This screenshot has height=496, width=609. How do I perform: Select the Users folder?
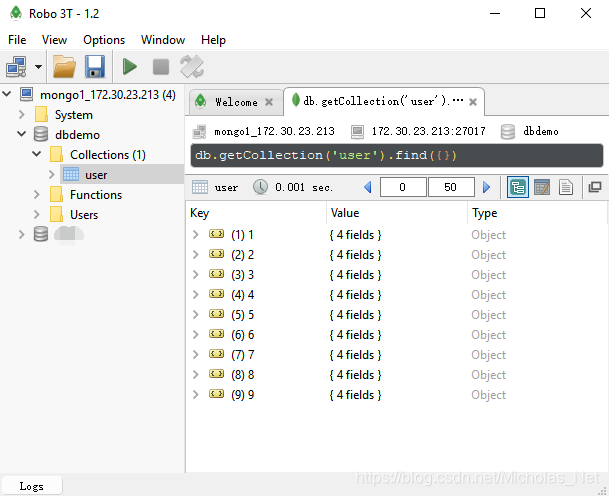point(84,215)
